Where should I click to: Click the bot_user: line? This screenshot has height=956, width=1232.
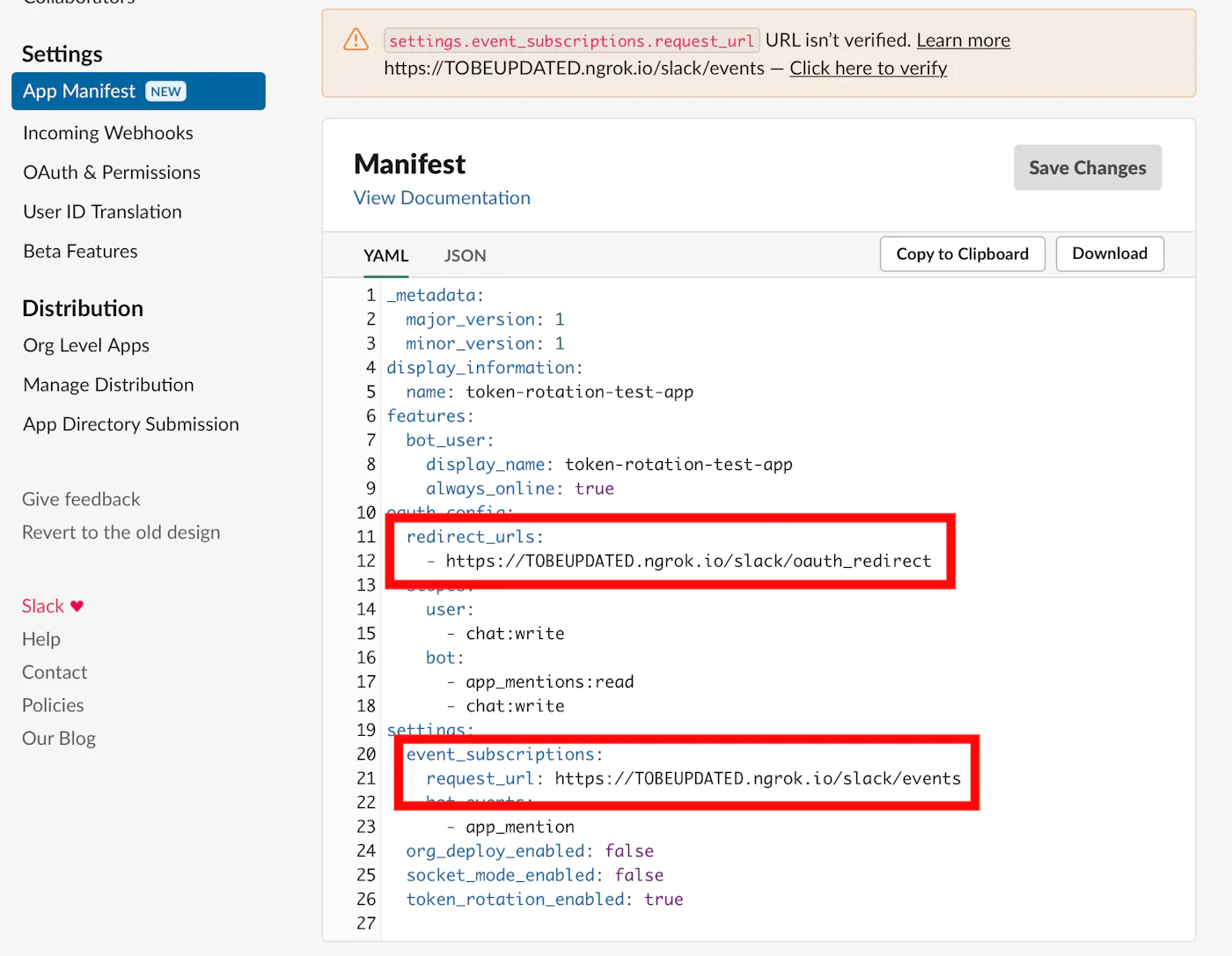coord(450,440)
